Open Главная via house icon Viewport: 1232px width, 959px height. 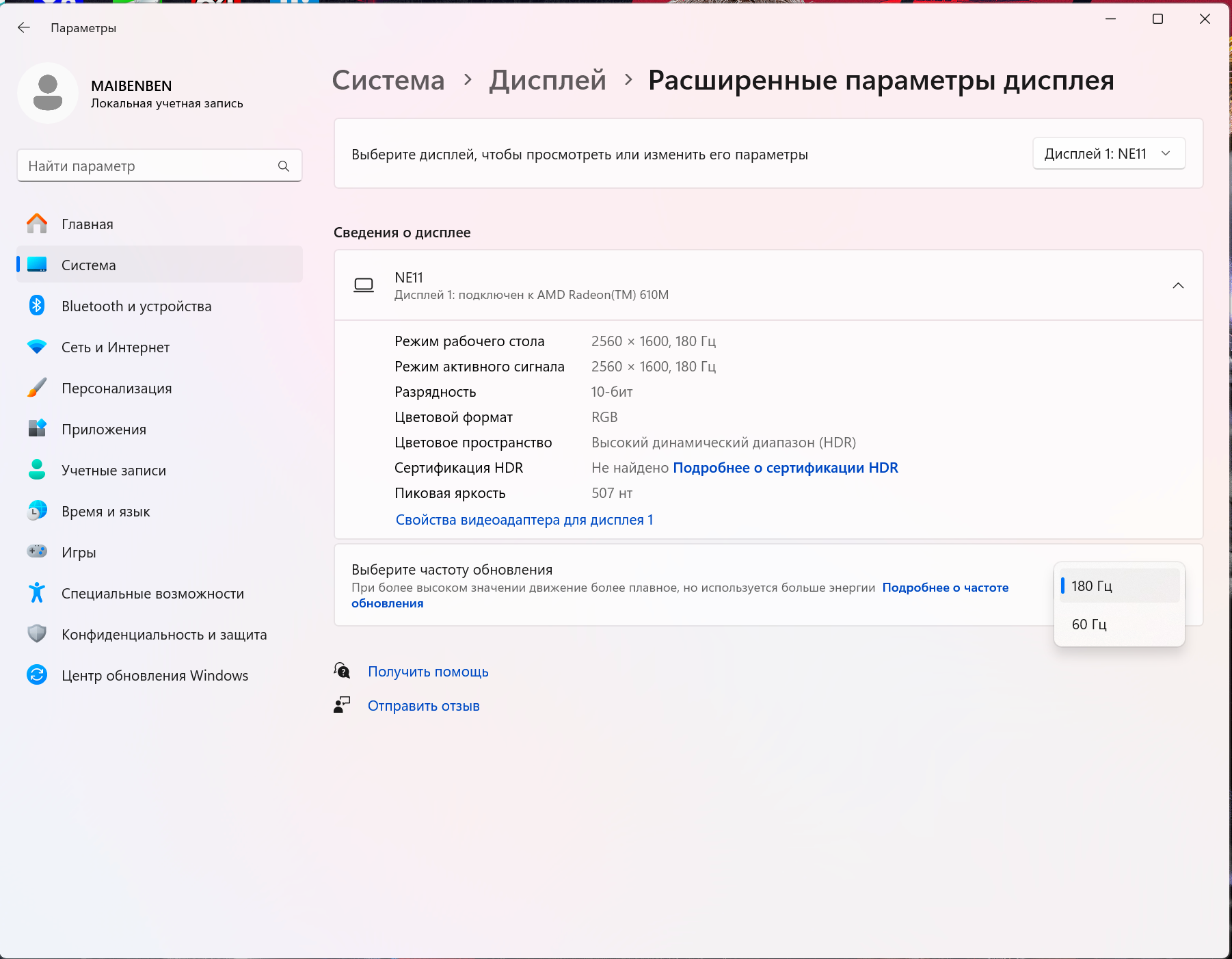37,224
